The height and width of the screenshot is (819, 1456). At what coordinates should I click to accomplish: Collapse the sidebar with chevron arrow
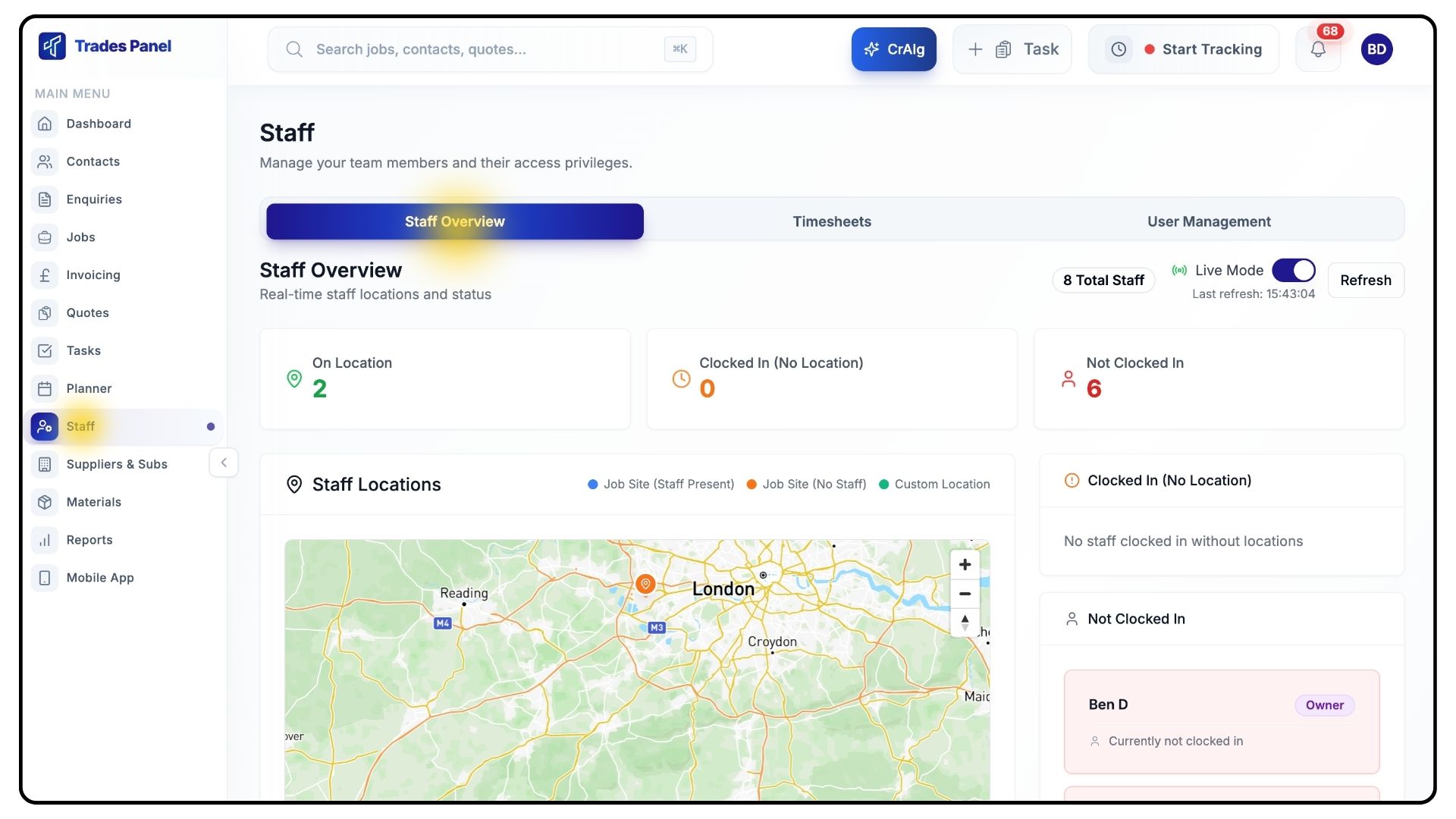tap(224, 463)
